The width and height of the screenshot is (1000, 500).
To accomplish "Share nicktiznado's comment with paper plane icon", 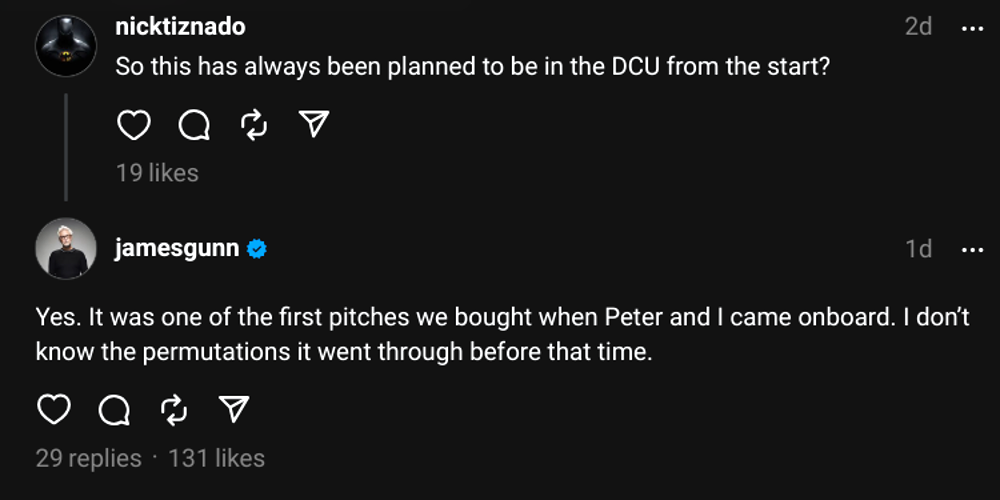I will (314, 125).
